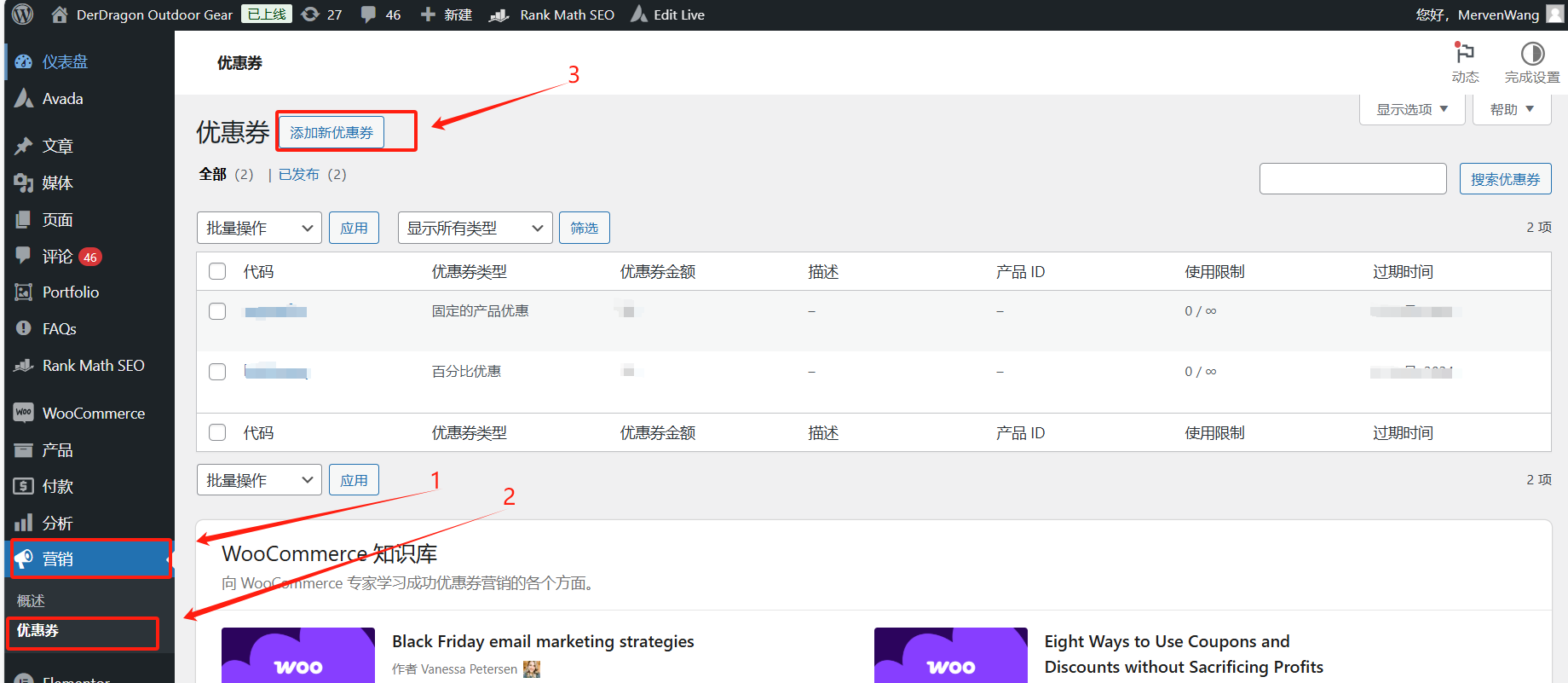Select the fixed product discount coupon checkbox
Image resolution: width=1568 pixels, height=683 pixels.
[x=217, y=311]
